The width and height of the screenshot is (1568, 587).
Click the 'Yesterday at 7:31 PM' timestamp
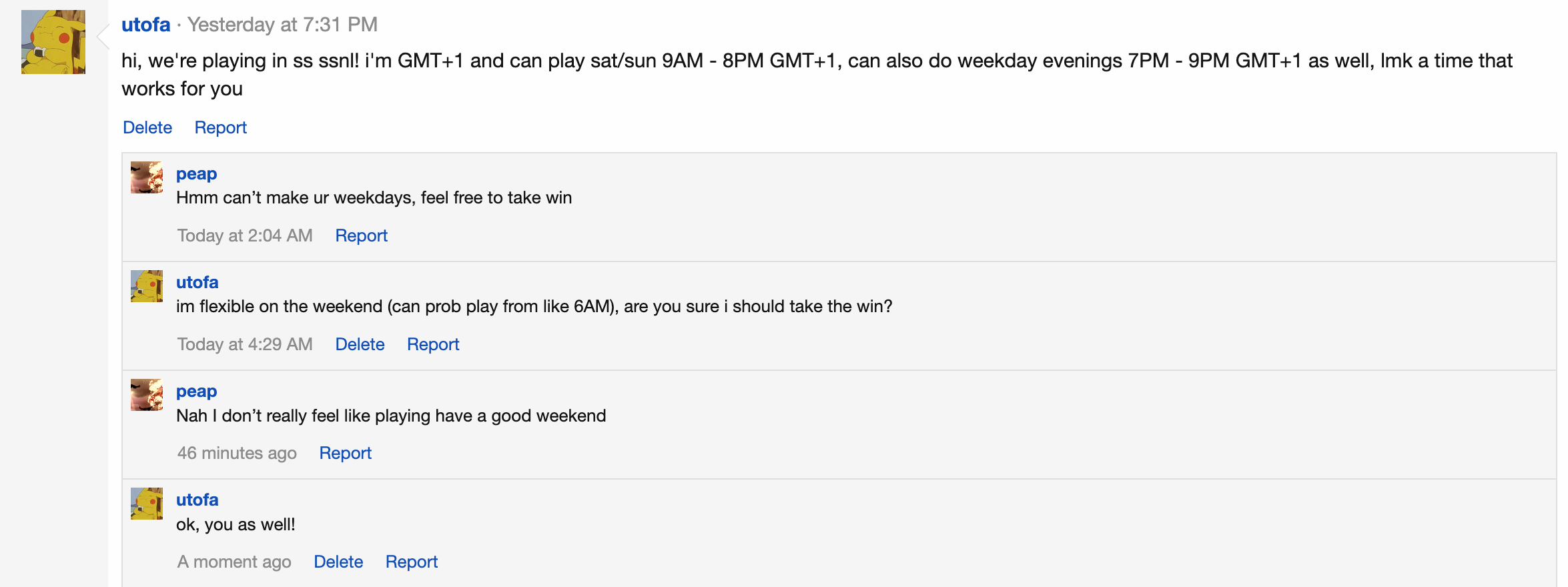[x=282, y=25]
